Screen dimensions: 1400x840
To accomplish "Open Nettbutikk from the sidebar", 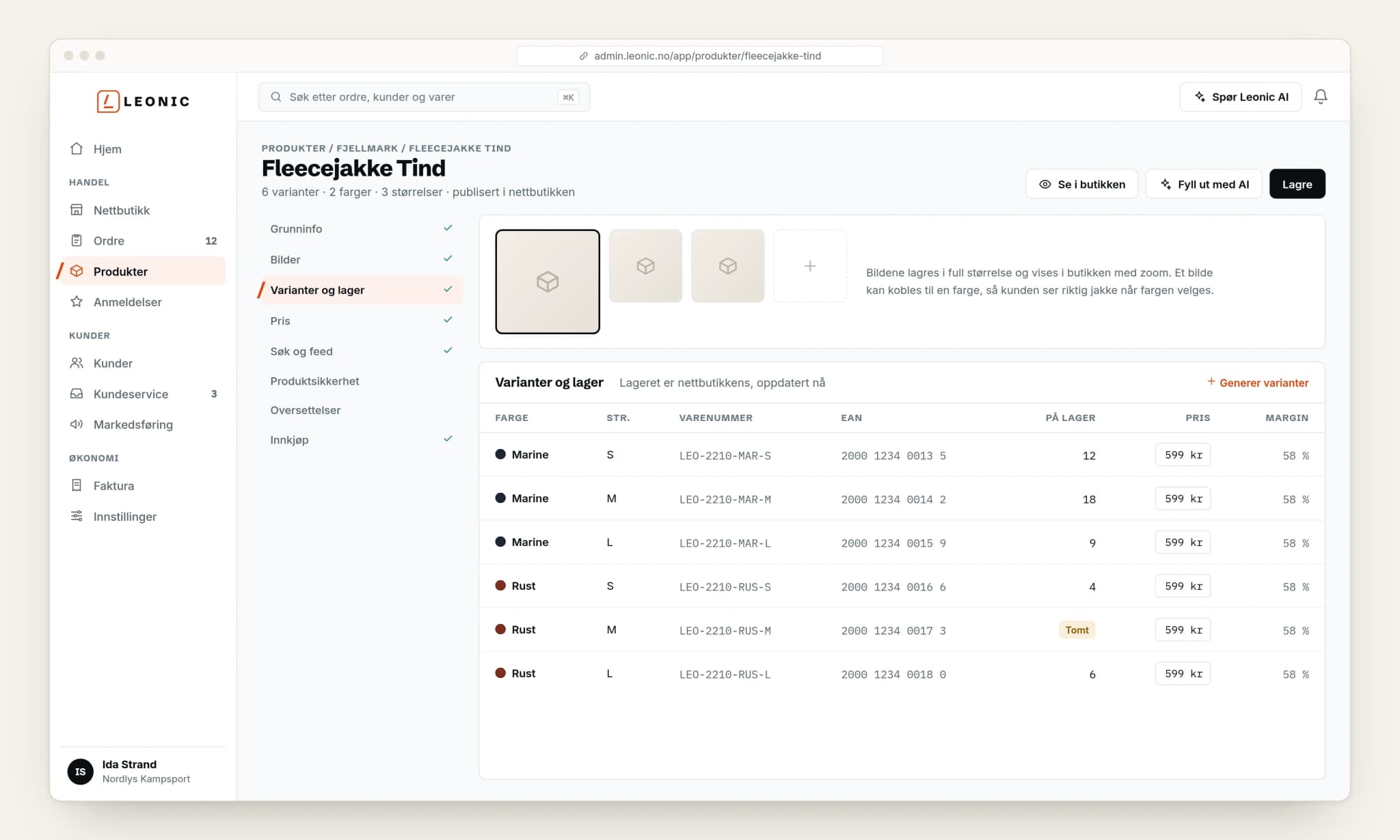I will pyautogui.click(x=142, y=210).
